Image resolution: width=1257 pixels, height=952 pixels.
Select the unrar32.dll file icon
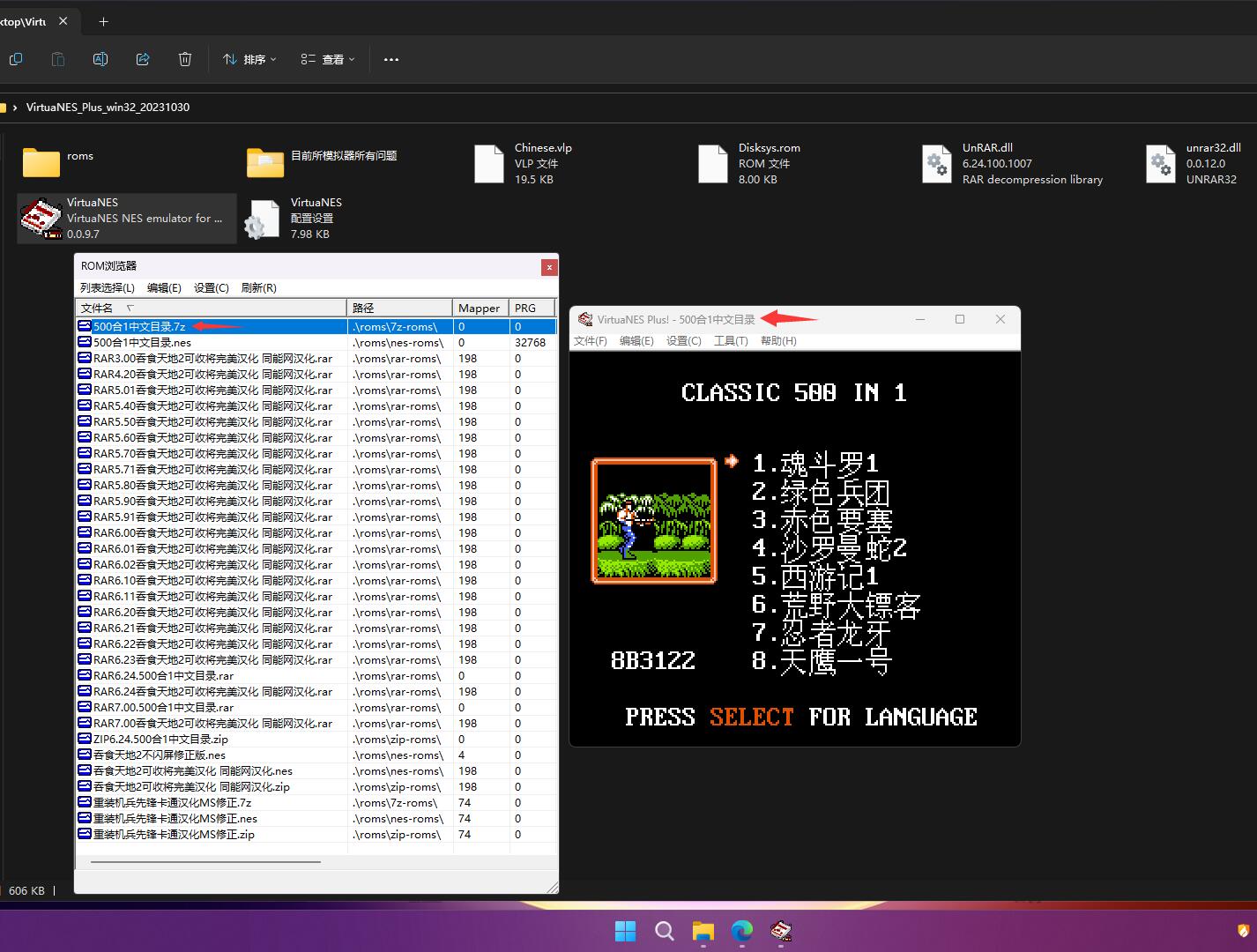1161,164
